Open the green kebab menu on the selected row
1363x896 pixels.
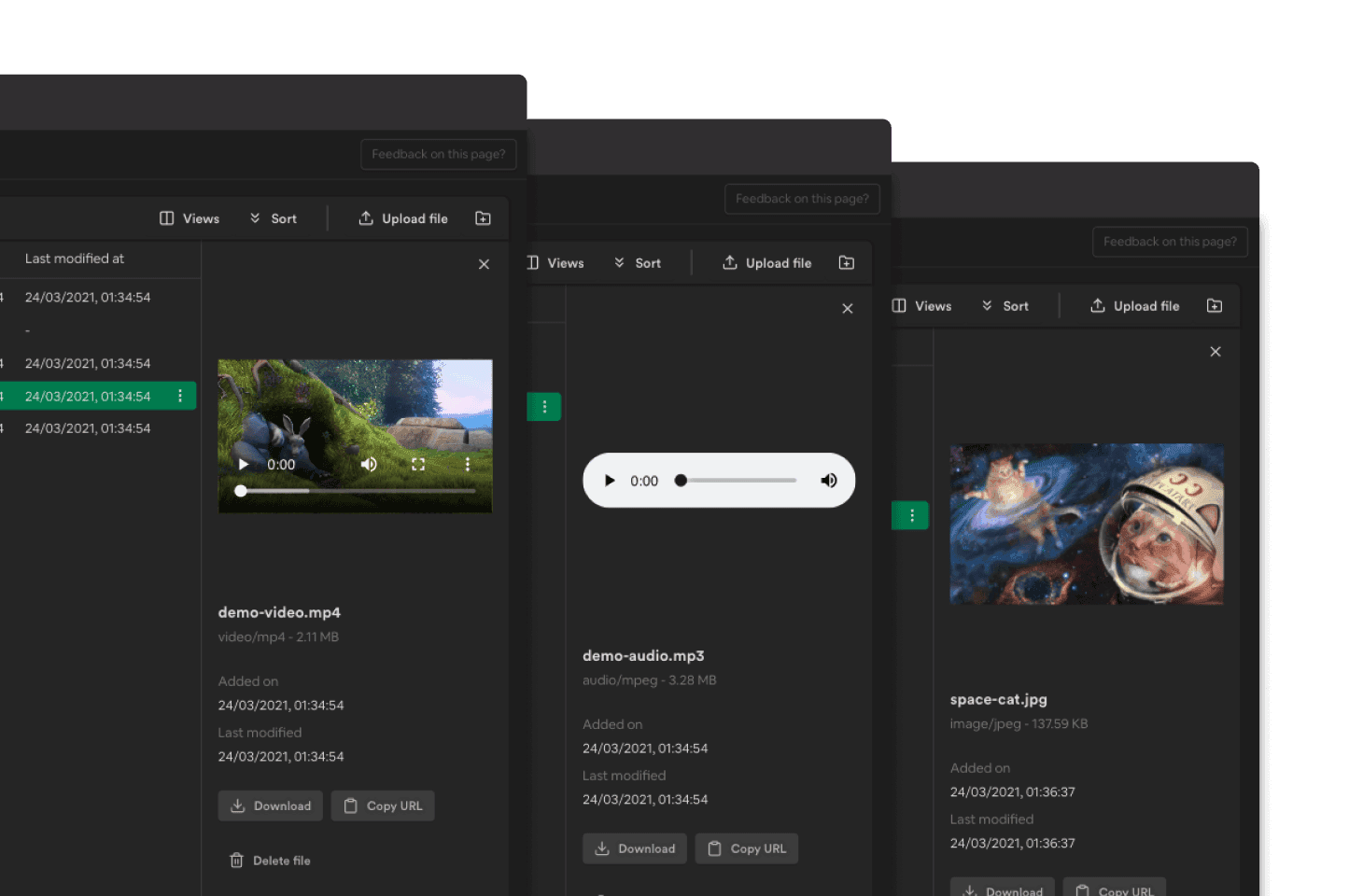click(x=180, y=396)
